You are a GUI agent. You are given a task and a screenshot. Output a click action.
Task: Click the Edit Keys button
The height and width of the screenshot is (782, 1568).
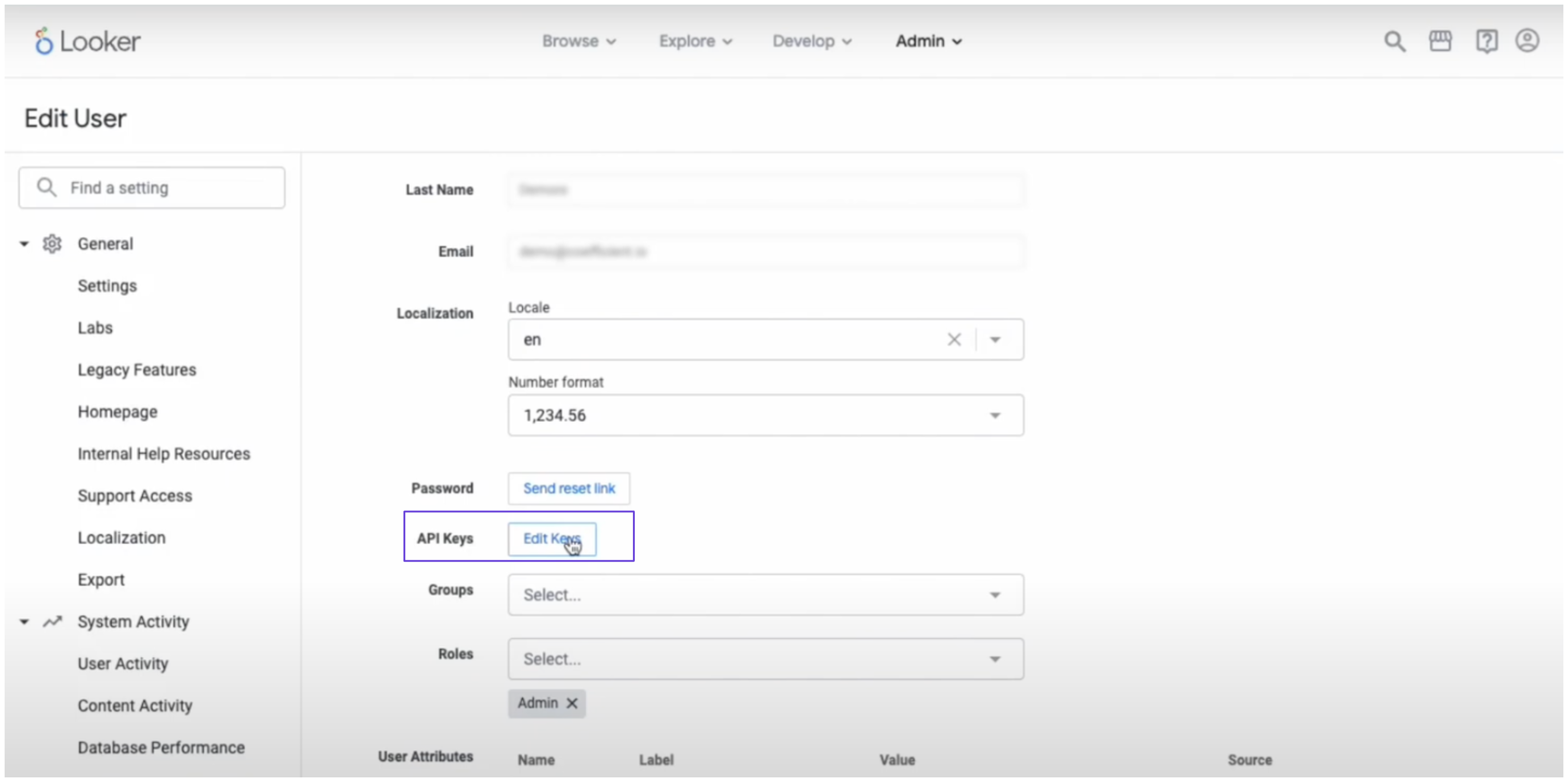pos(552,539)
